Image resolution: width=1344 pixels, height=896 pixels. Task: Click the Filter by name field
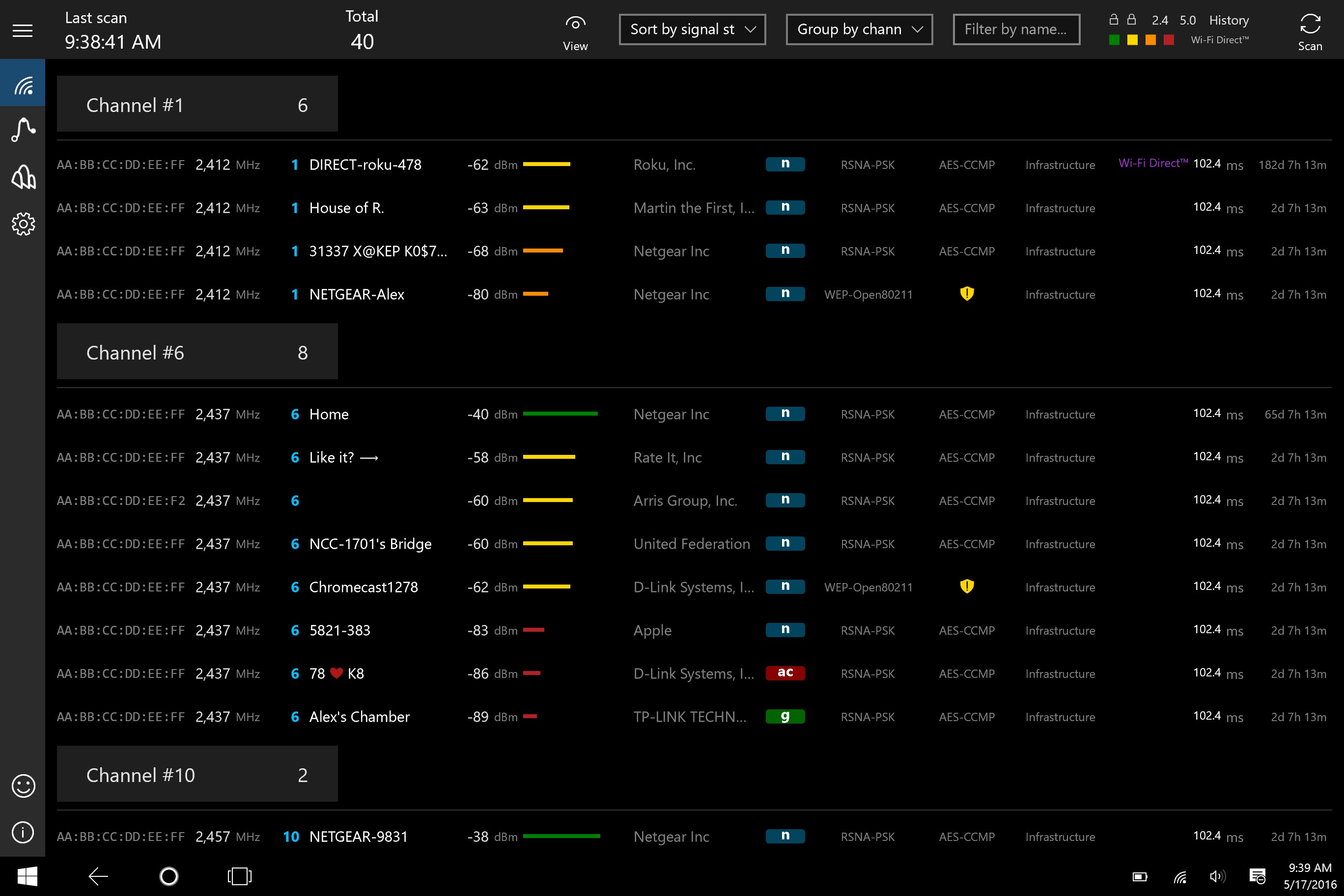[x=1016, y=29]
